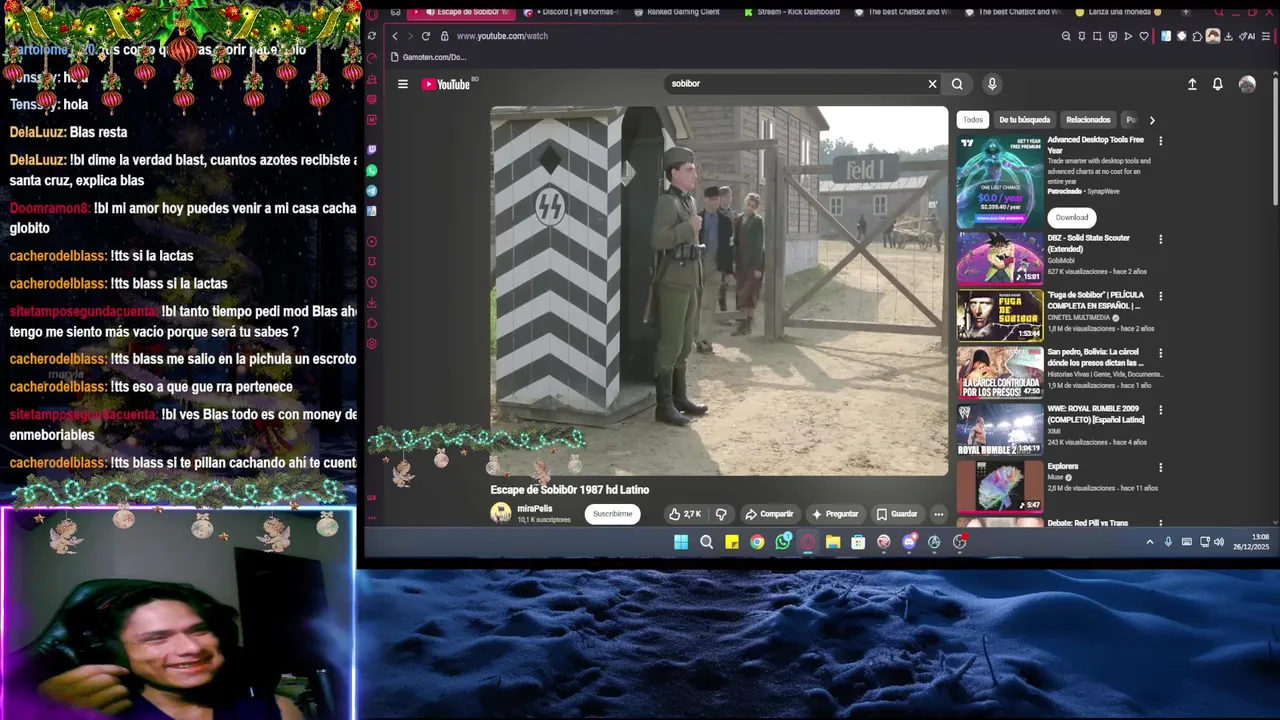Open options for WWE Royal Rumble 2009 video
1280x720 pixels.
click(1161, 410)
